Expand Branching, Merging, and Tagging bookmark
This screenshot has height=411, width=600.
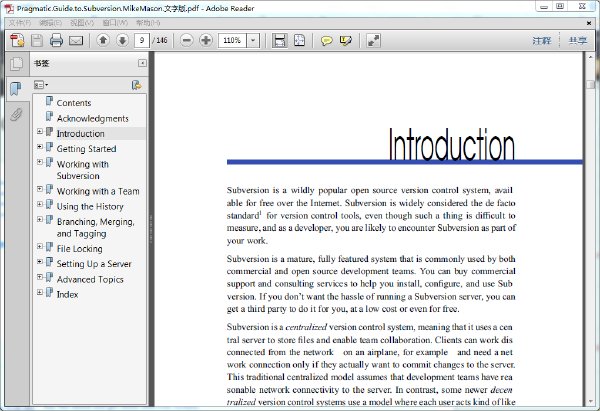click(40, 219)
